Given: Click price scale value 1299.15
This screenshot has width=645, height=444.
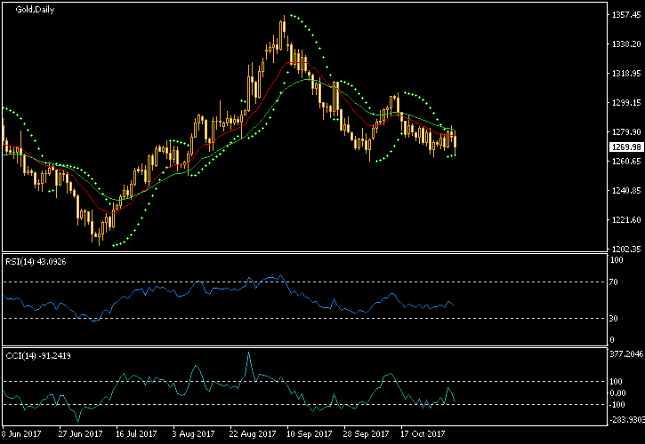Looking at the screenshot, I should (626, 102).
